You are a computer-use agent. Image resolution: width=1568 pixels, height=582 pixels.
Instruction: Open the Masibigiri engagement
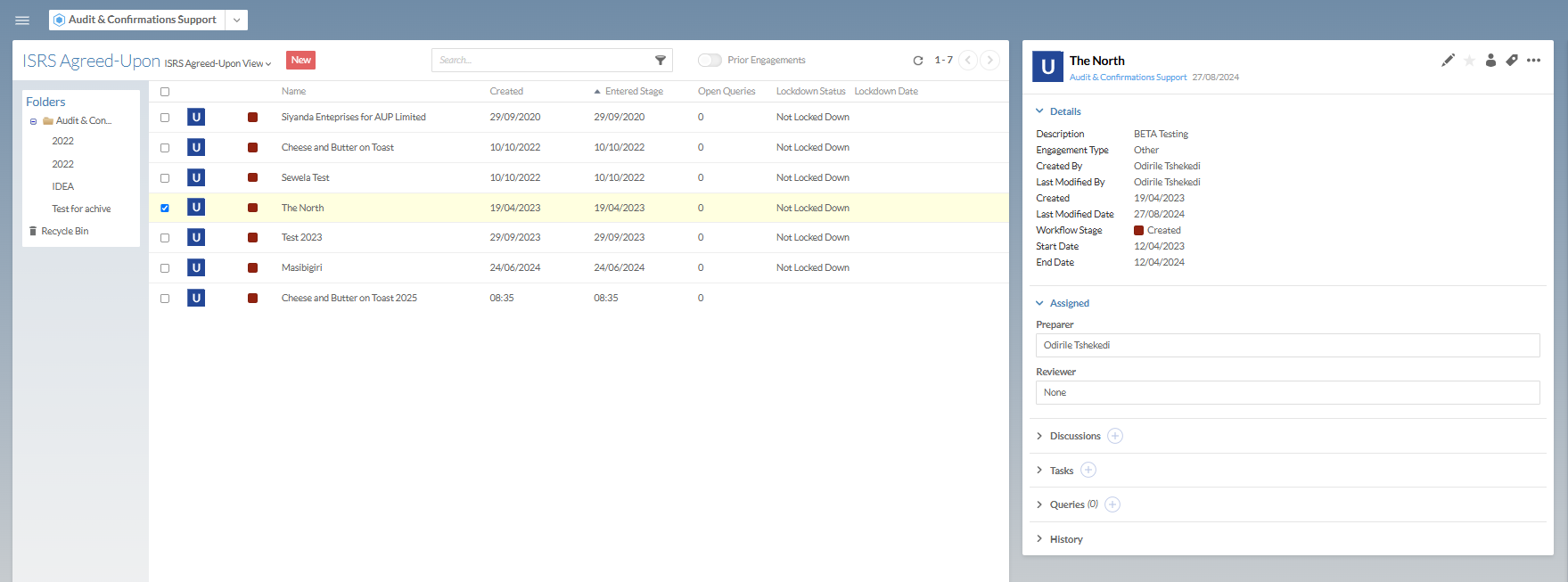tap(301, 267)
